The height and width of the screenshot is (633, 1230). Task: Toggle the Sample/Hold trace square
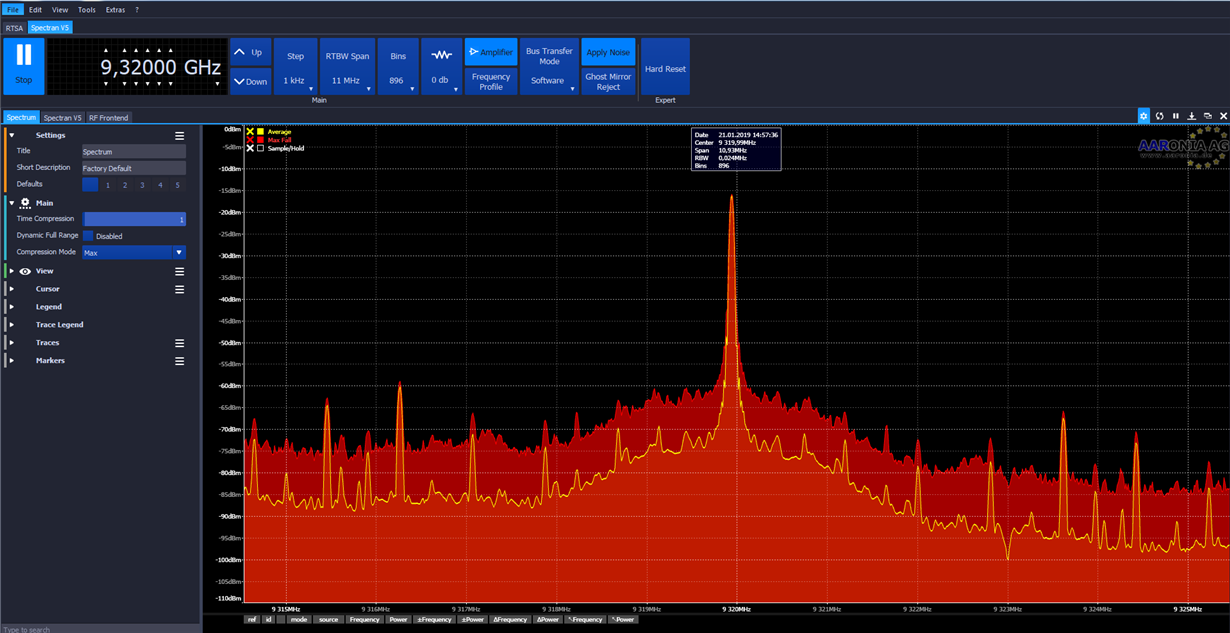tap(261, 148)
